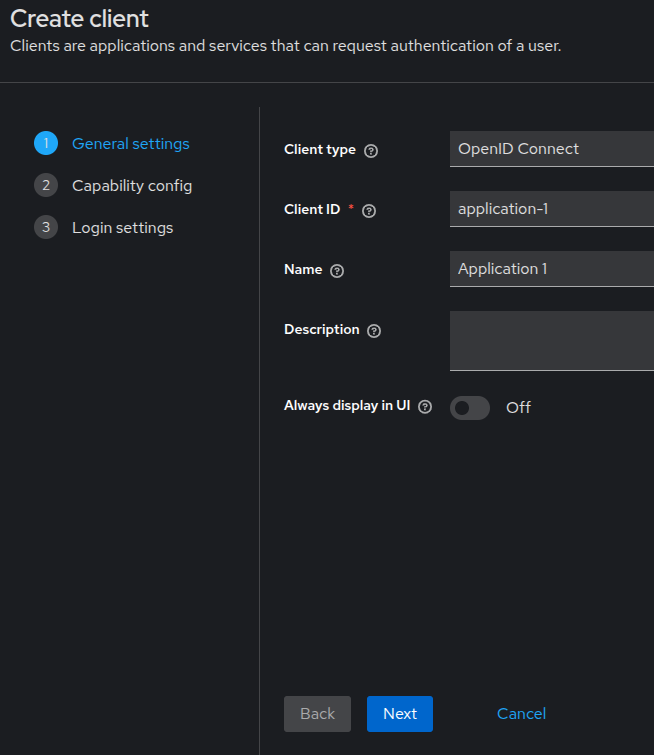Open the Client type OpenID Connect dropdown
654x755 pixels.
552,149
